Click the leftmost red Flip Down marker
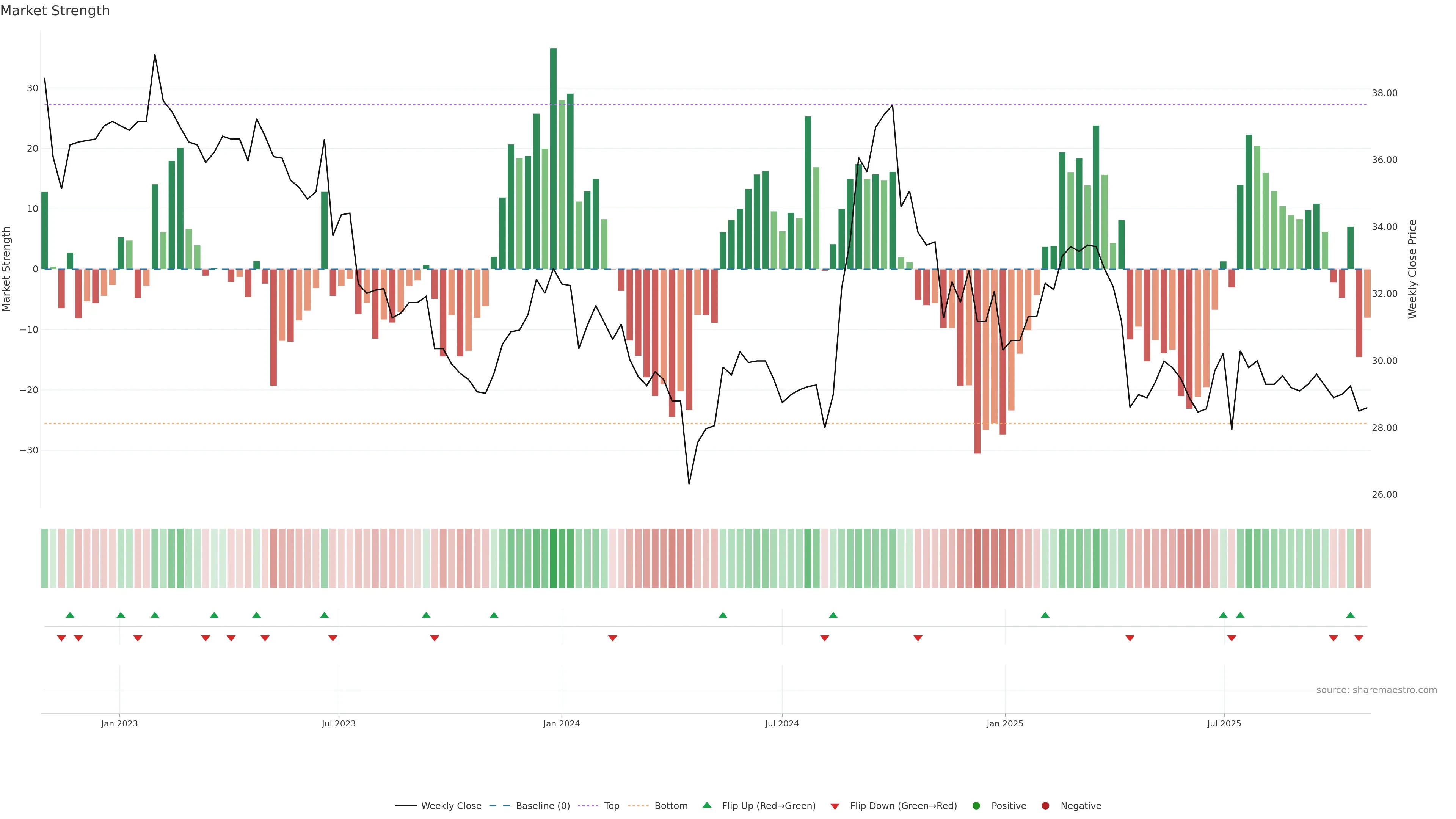 [61, 638]
